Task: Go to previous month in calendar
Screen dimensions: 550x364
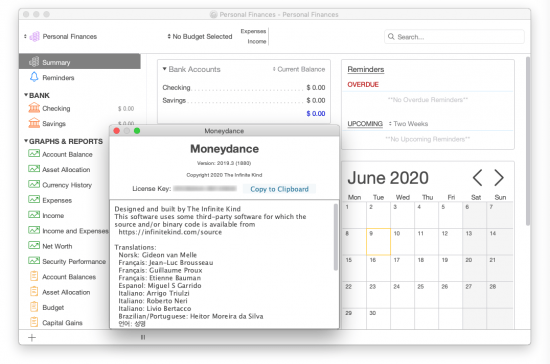Action: (477, 178)
